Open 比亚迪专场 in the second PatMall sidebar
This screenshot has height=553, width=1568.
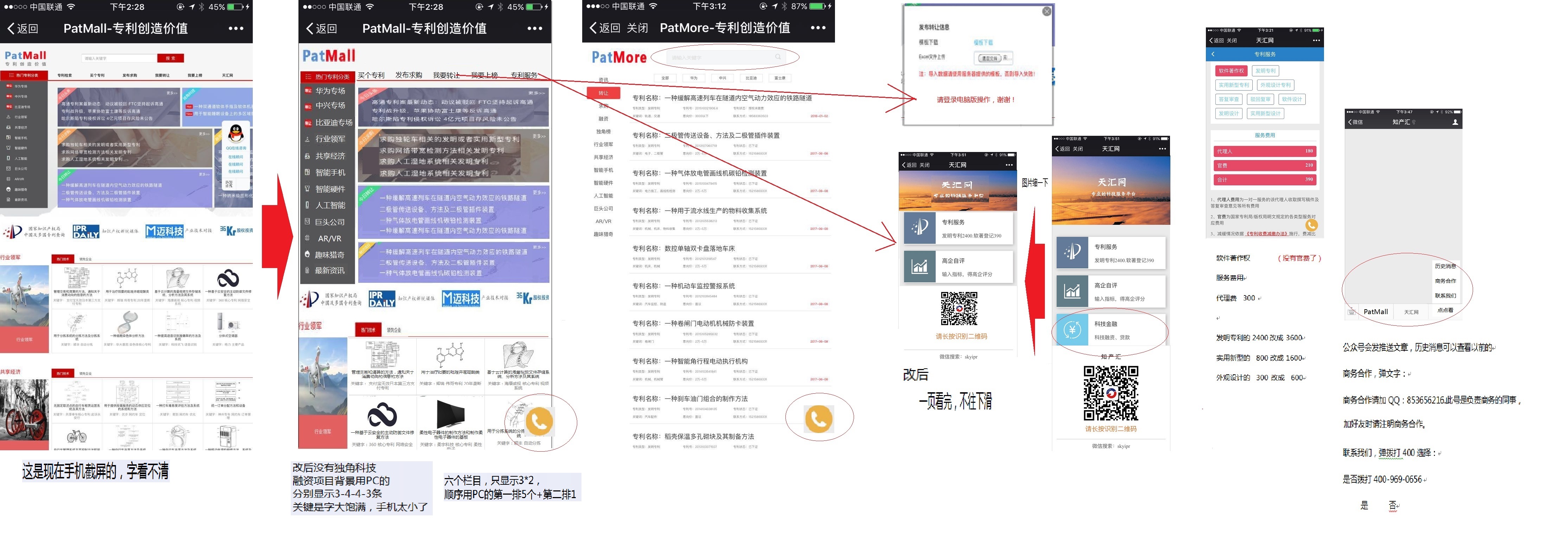pyautogui.click(x=334, y=122)
